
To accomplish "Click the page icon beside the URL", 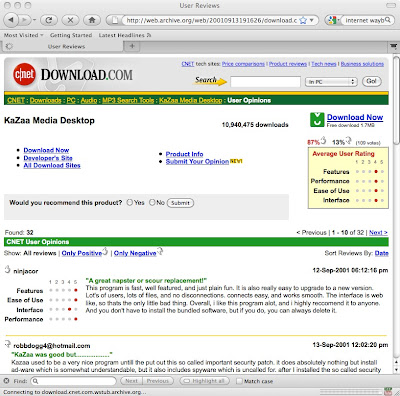I will coord(115,21).
